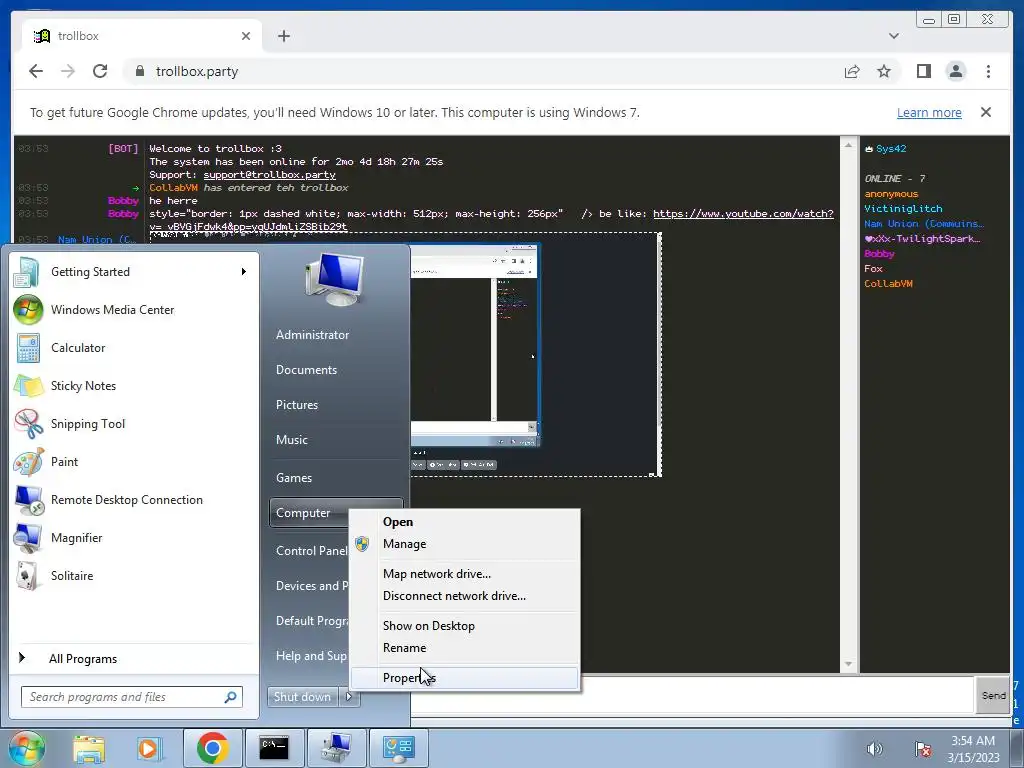Click Send button in trollbox
The image size is (1024, 768).
993,696
